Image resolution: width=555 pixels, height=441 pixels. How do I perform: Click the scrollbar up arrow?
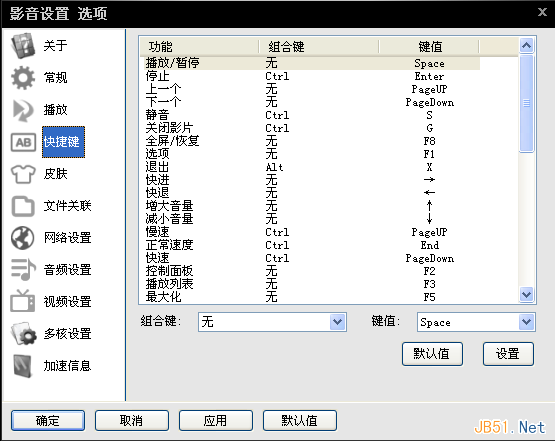(x=527, y=46)
